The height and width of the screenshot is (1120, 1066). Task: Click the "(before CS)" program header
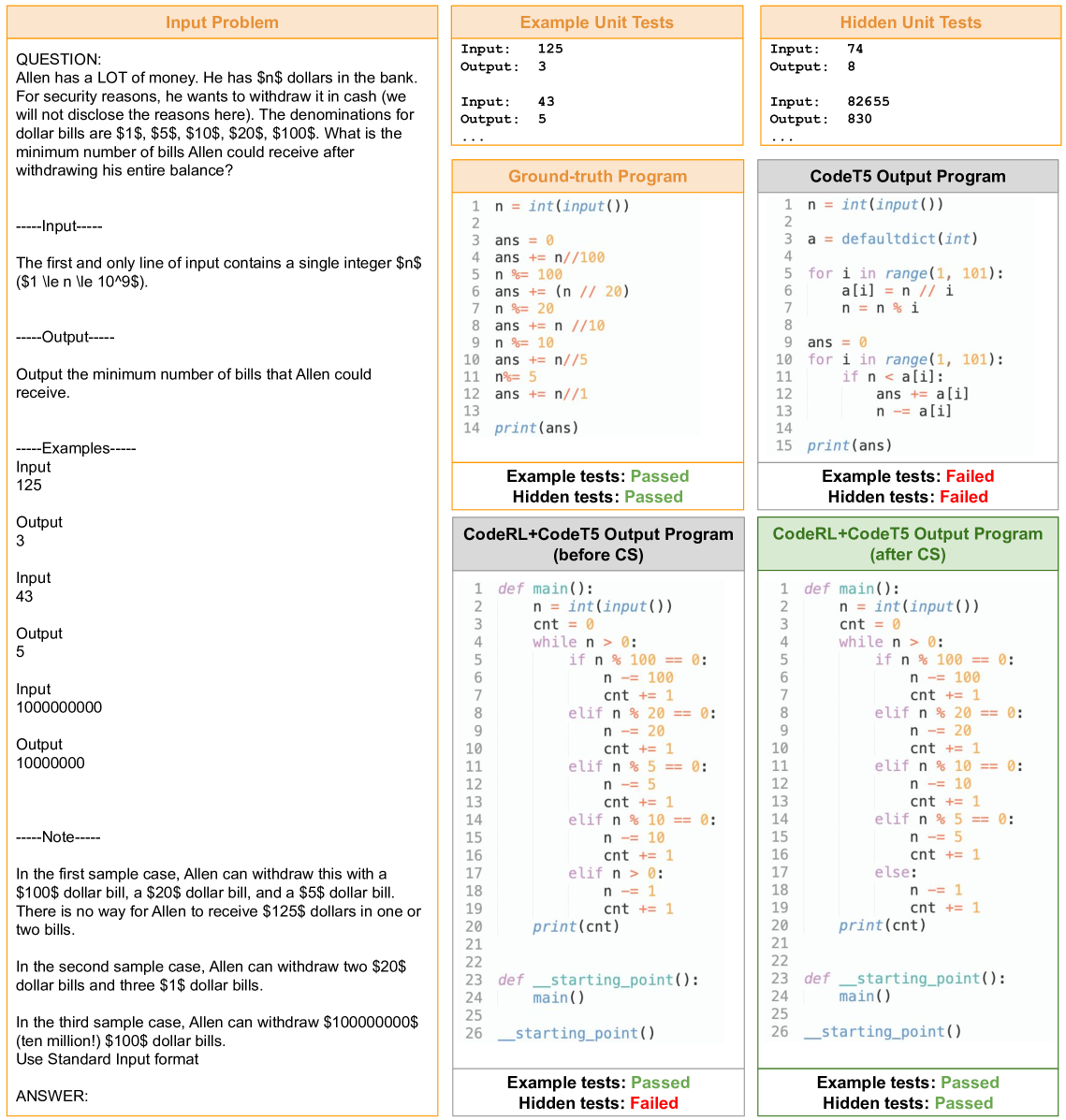(x=598, y=545)
